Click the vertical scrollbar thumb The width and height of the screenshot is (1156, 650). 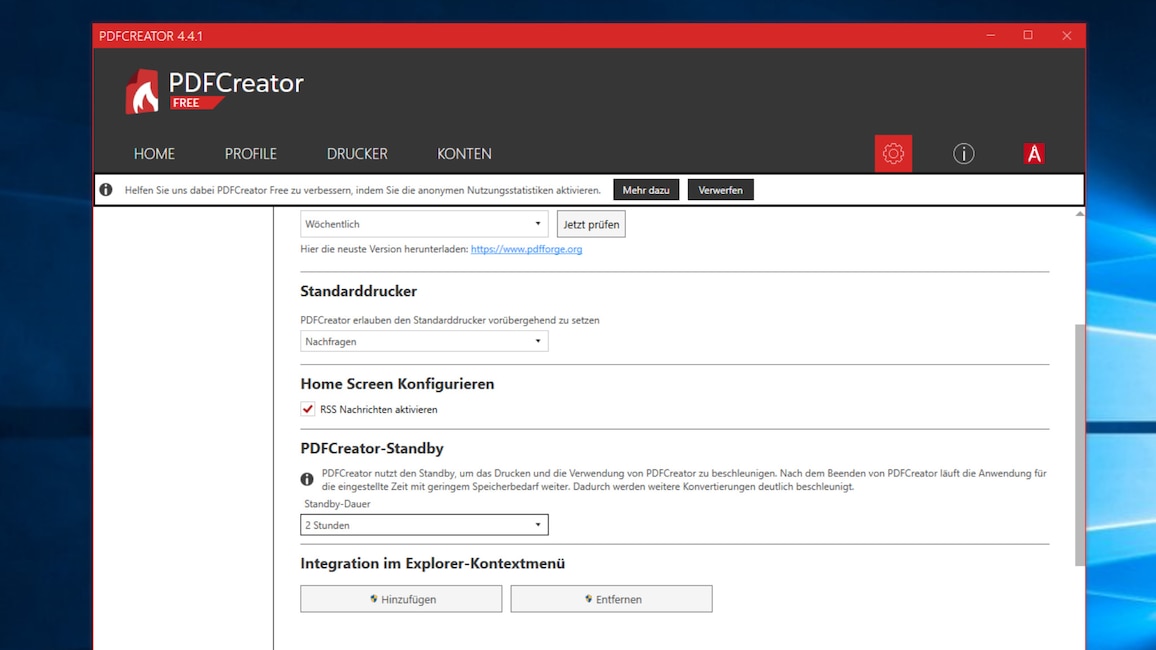click(1079, 444)
